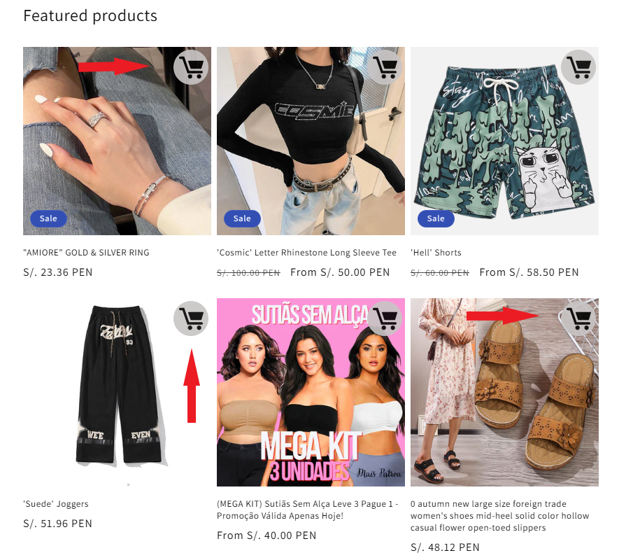The image size is (626, 560).
Task: Open the Sutiãs Sem Alça title link
Action: [307, 510]
